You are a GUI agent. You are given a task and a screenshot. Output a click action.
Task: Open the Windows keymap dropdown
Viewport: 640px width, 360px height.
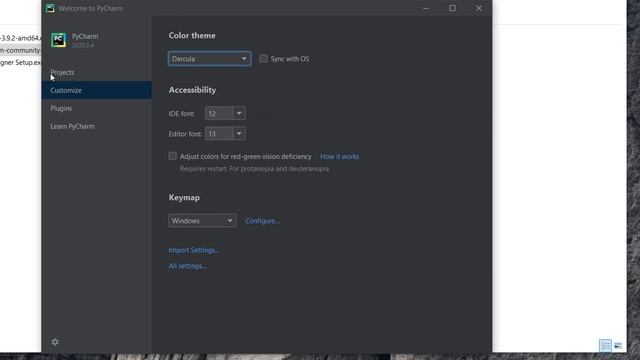pyautogui.click(x=202, y=221)
